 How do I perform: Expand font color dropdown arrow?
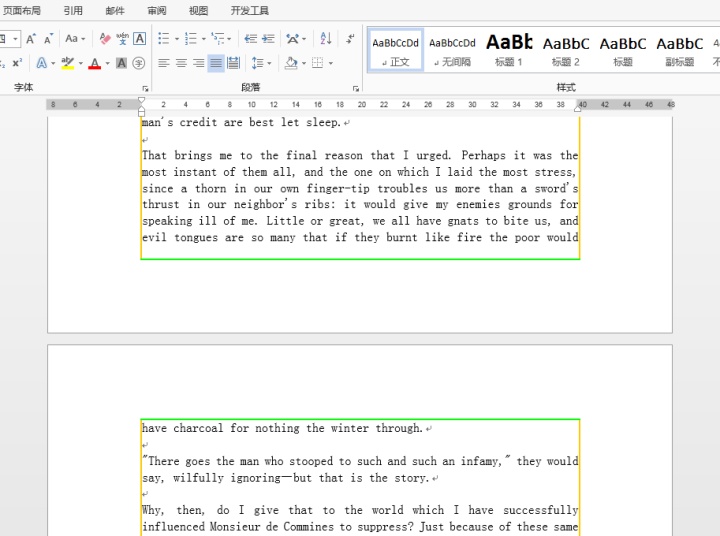tap(107, 63)
